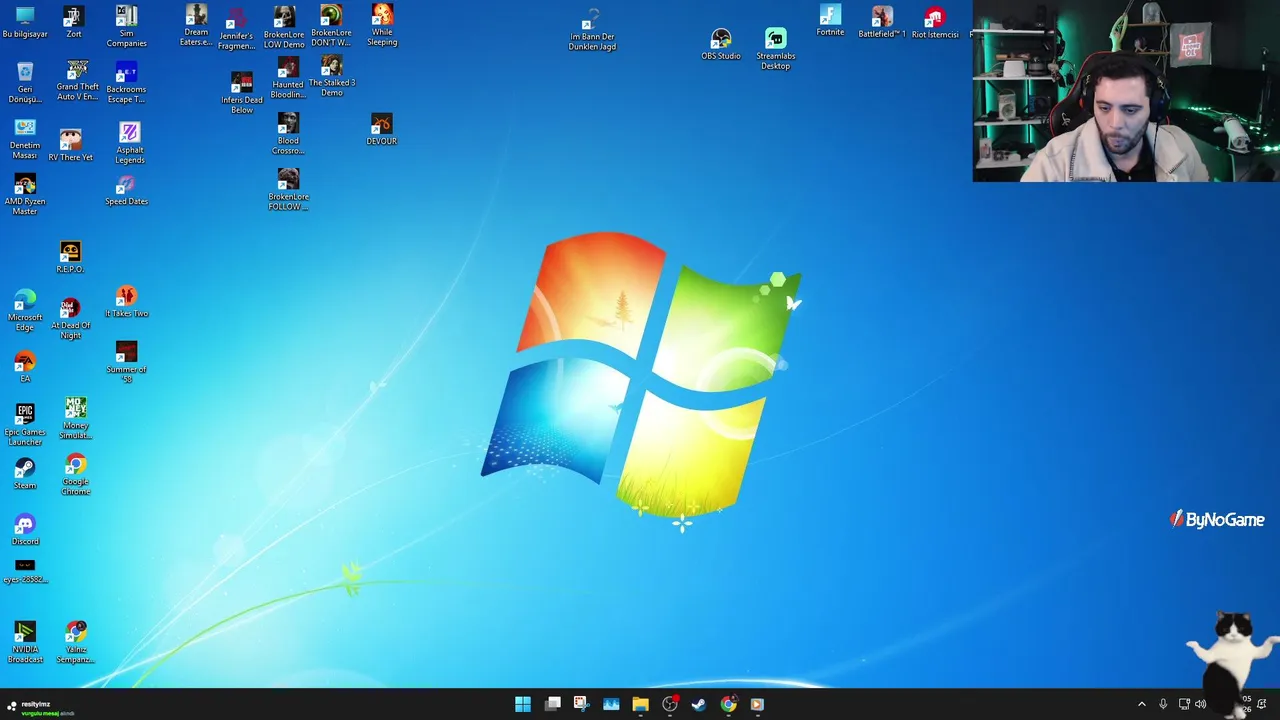This screenshot has width=1280, height=720.
Task: Open the Zort game shortcut
Action: tap(73, 22)
